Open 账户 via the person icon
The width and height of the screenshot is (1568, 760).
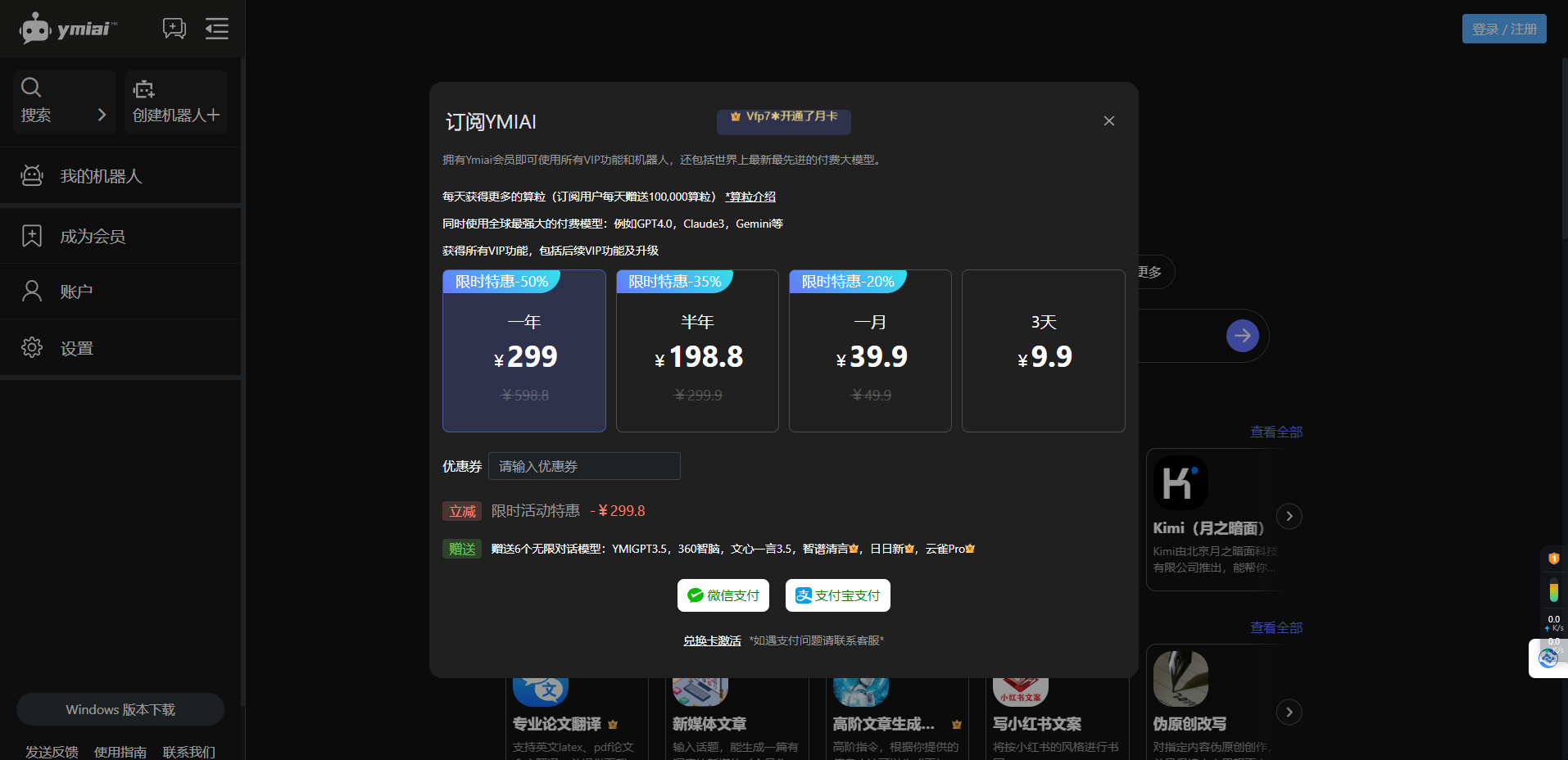tap(31, 291)
